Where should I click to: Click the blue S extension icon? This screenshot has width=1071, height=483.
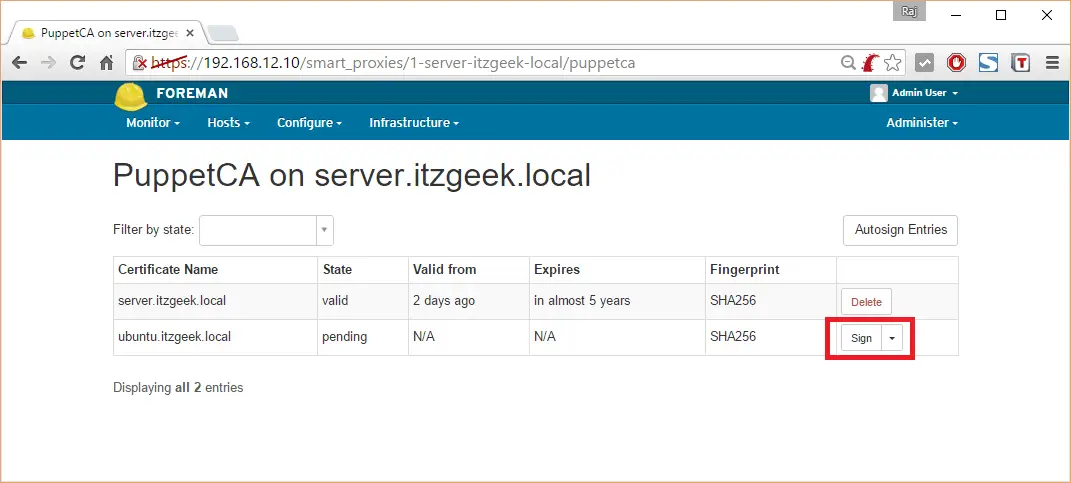point(988,63)
